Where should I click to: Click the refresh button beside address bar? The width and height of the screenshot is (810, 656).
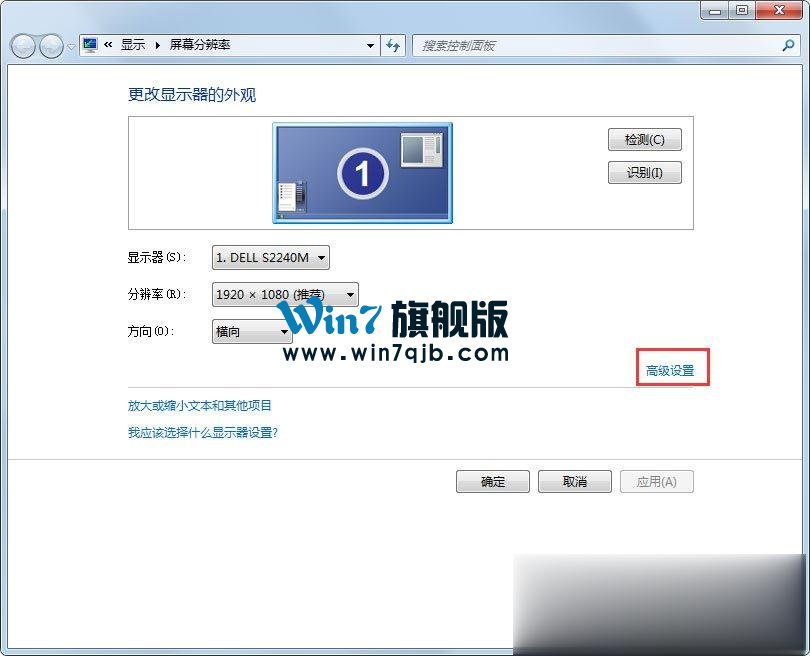pyautogui.click(x=393, y=45)
